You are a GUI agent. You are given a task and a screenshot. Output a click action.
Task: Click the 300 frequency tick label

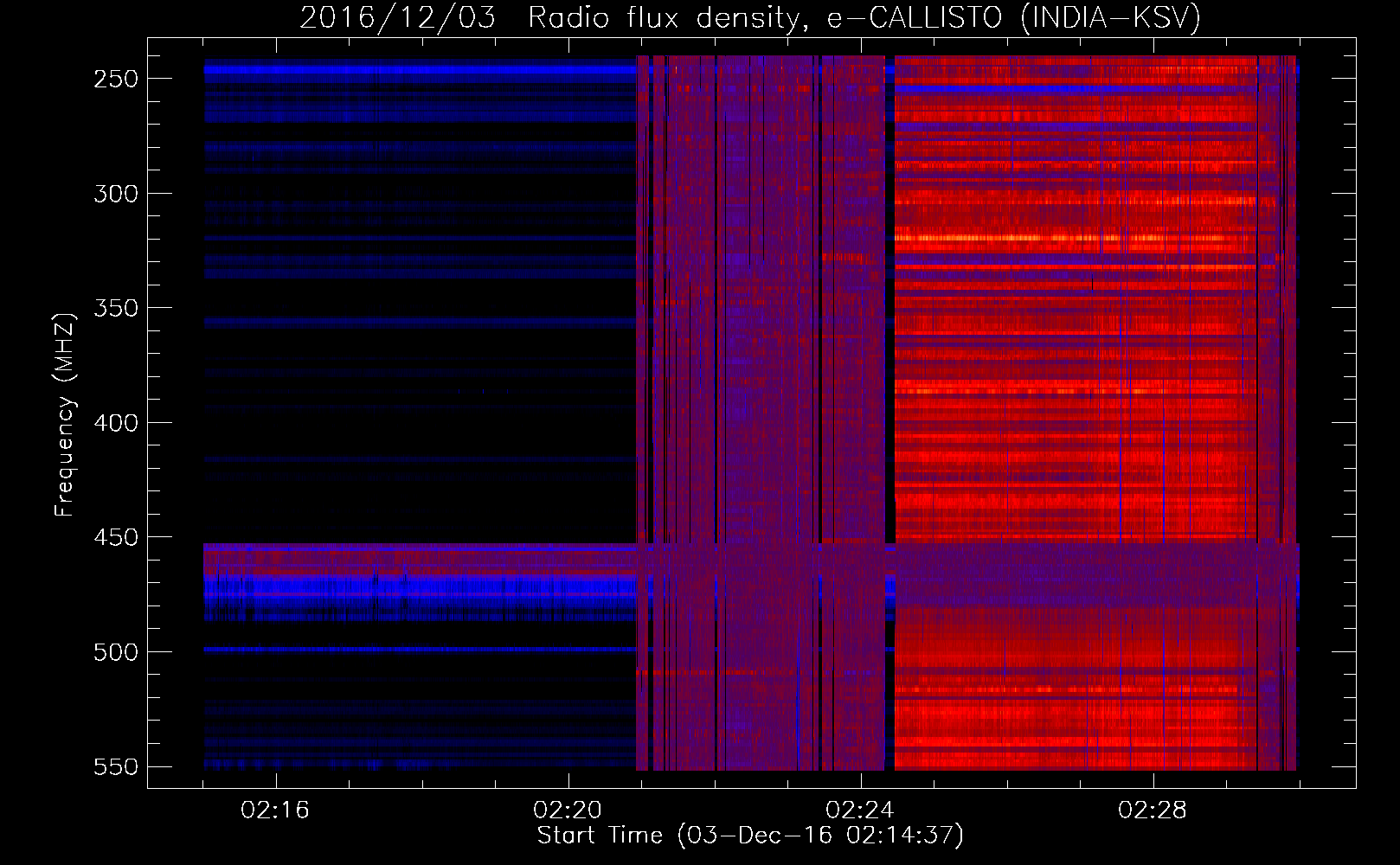tap(116, 194)
